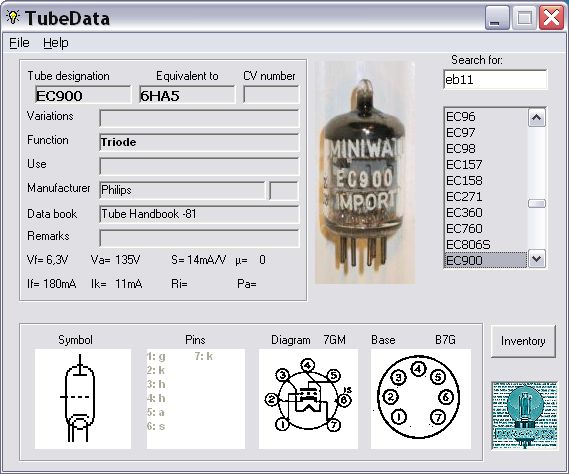Click the tube logo image below Inventory
Image resolution: width=569 pixels, height=474 pixels.
coord(524,416)
